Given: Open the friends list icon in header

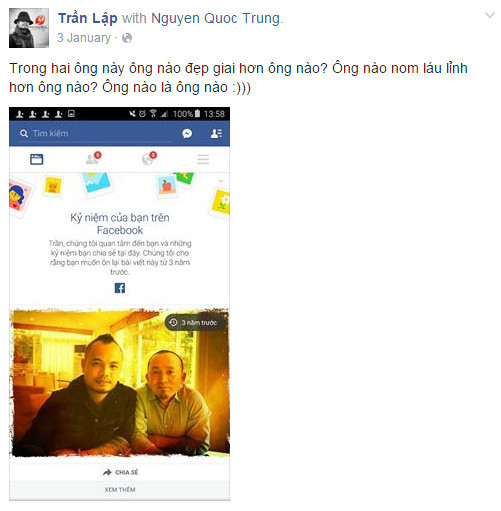Looking at the screenshot, I should [x=216, y=133].
